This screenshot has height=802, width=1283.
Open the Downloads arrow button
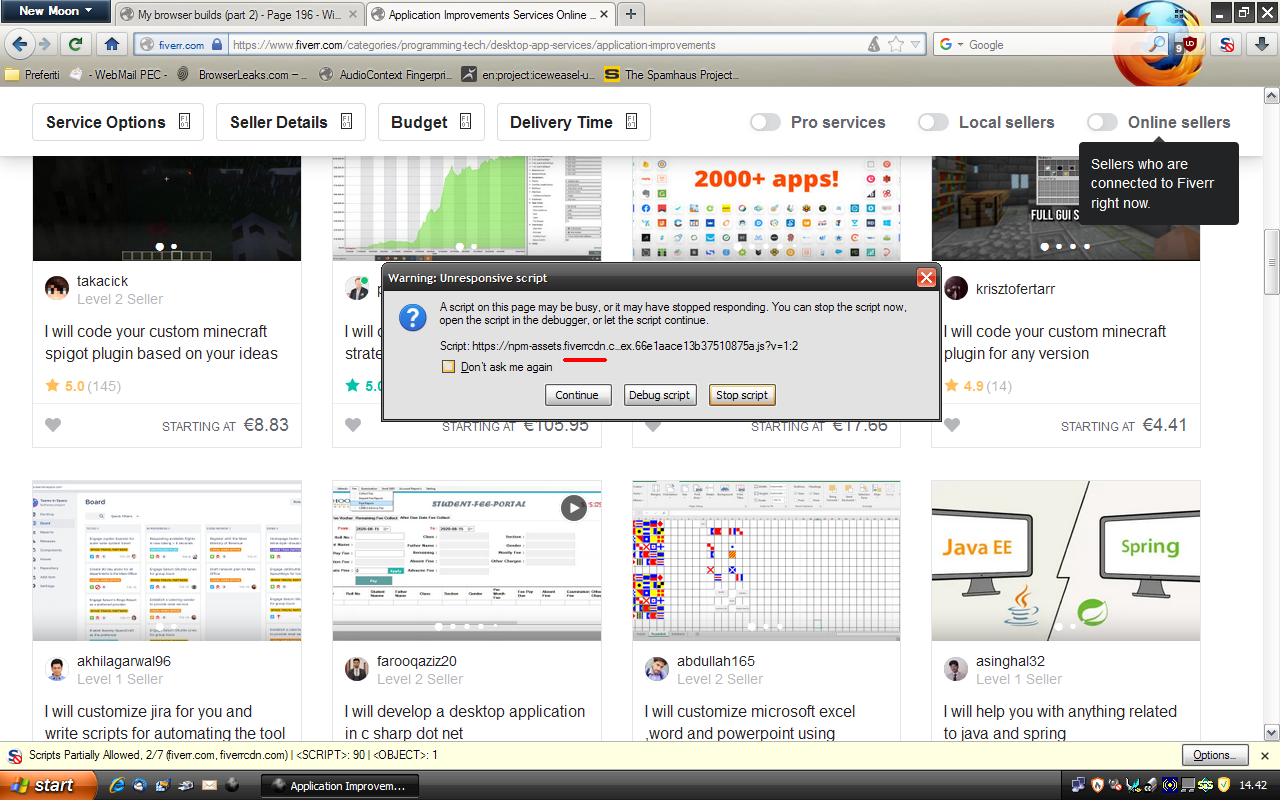point(1262,44)
